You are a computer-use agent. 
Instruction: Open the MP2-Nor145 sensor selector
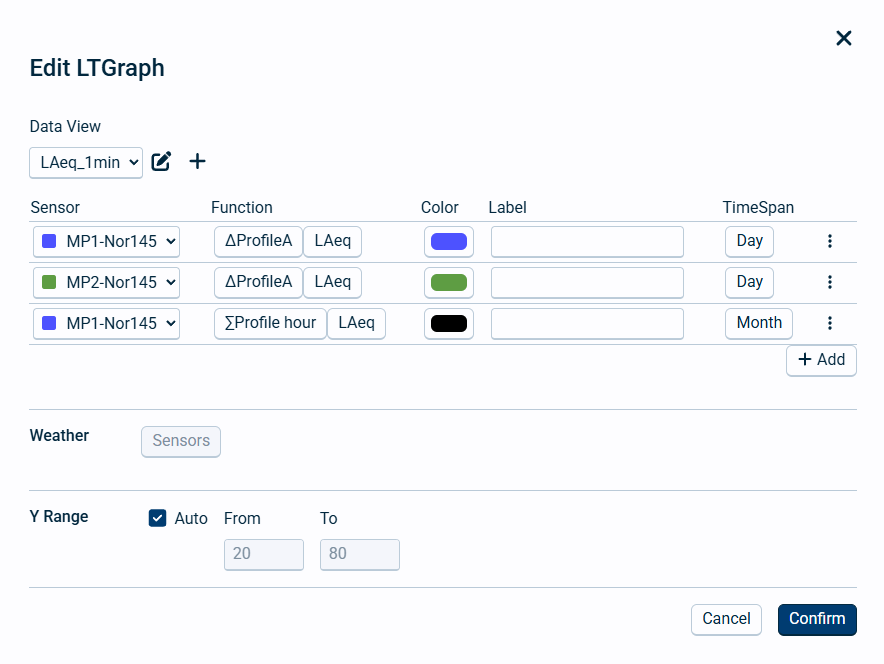pyautogui.click(x=106, y=282)
